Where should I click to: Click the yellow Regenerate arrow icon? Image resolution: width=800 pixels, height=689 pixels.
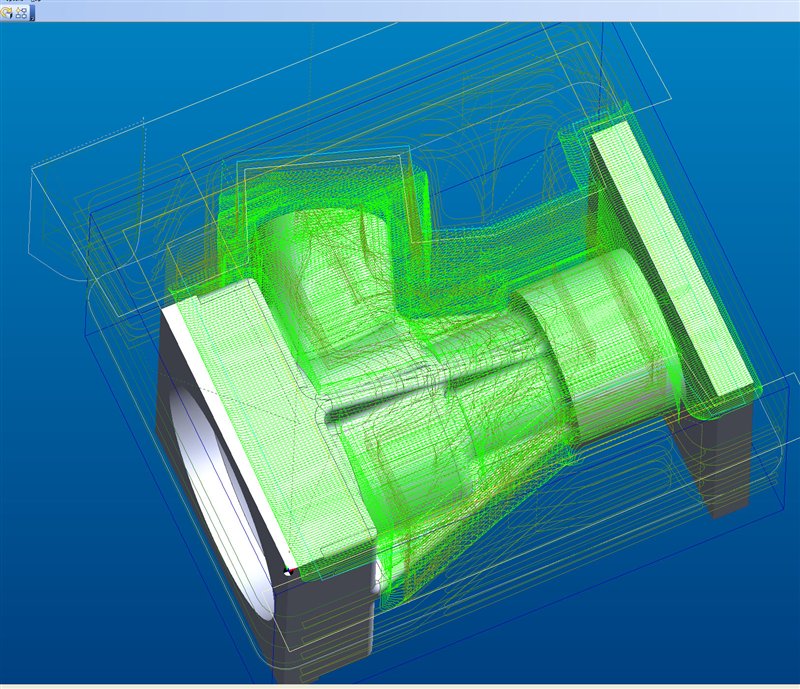coord(7,13)
